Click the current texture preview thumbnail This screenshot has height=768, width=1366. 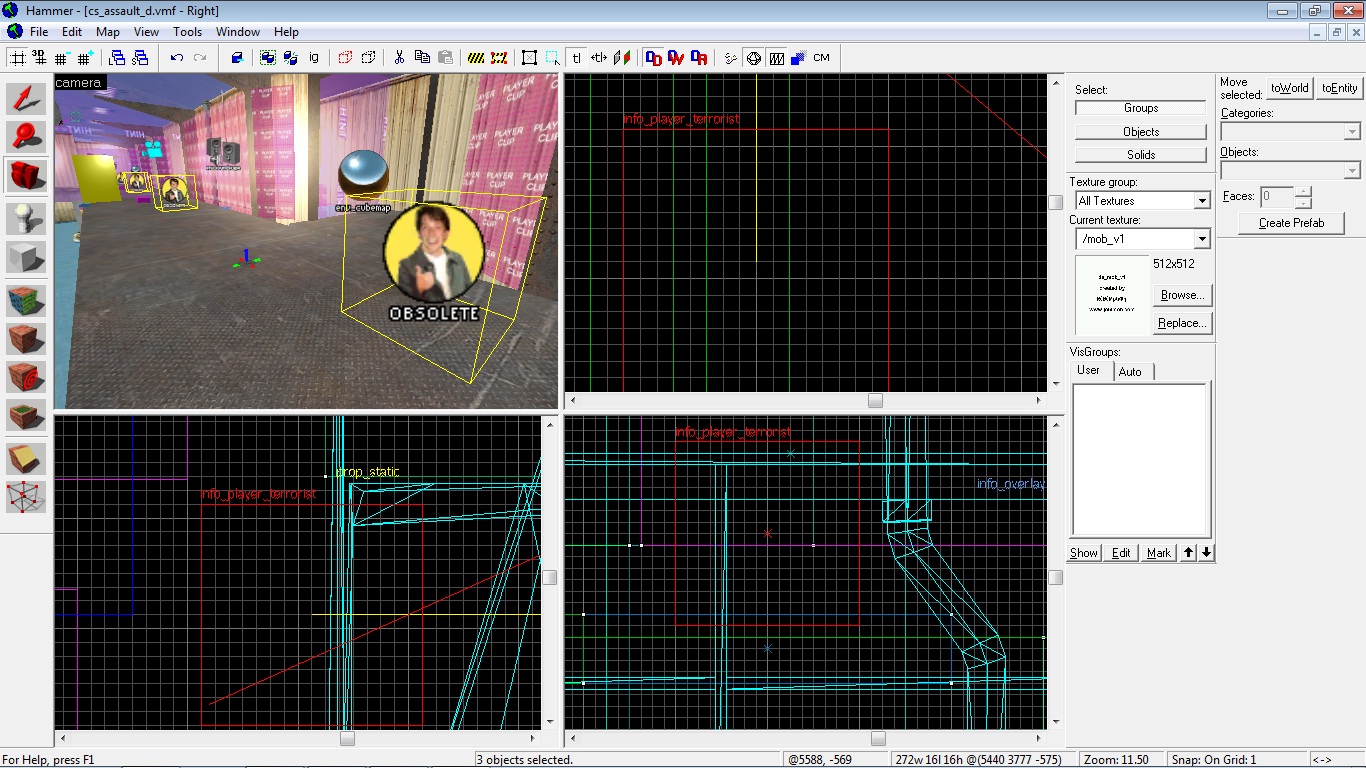coord(1111,295)
